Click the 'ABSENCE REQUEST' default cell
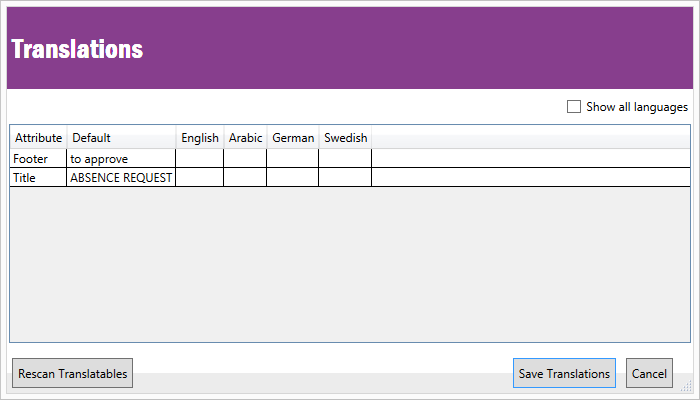 pyautogui.click(x=121, y=178)
